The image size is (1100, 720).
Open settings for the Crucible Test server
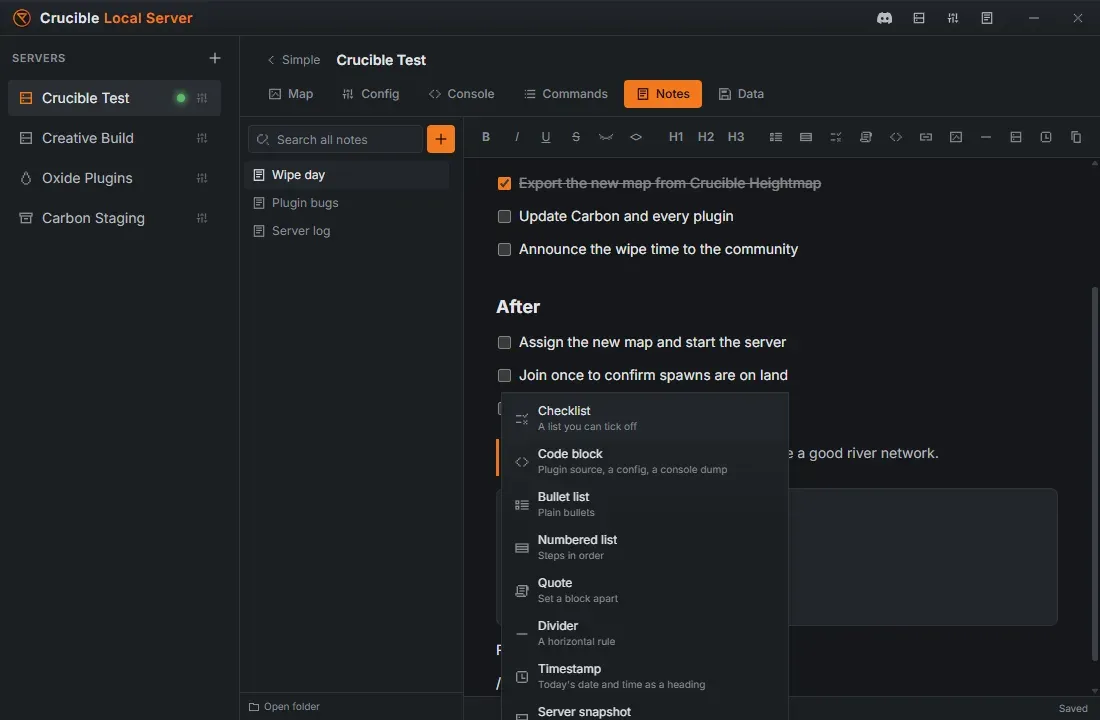click(x=202, y=98)
